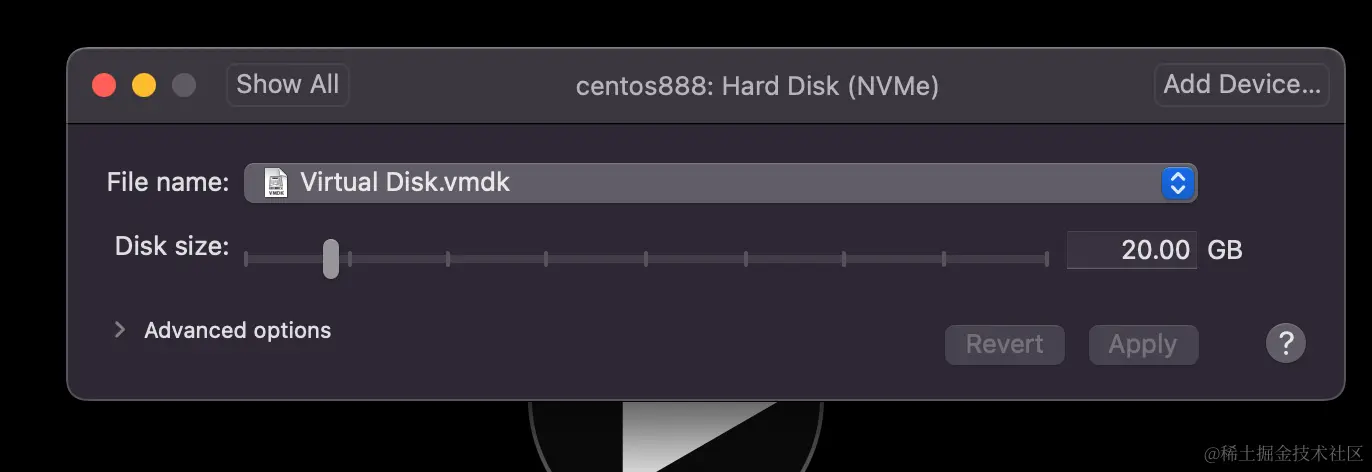Close the Hard Disk settings window
Screen dimensions: 1372x472
point(104,85)
